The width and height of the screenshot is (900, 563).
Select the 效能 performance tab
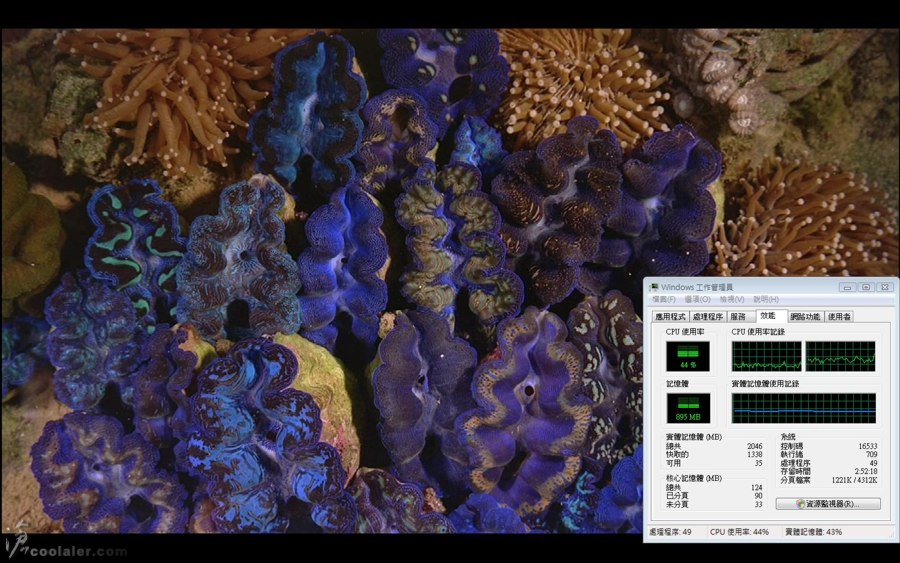tap(771, 316)
